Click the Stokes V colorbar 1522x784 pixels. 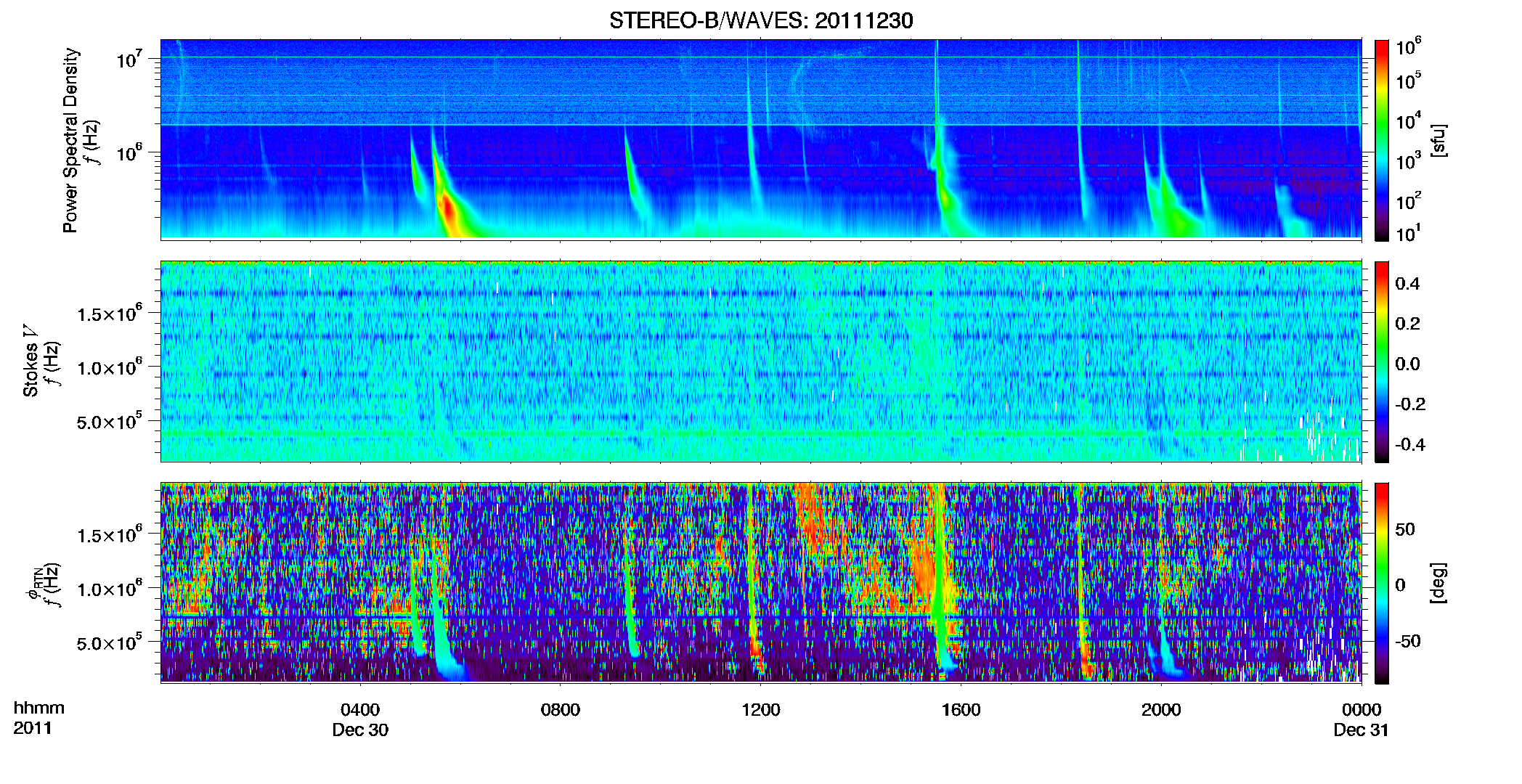point(1382,362)
